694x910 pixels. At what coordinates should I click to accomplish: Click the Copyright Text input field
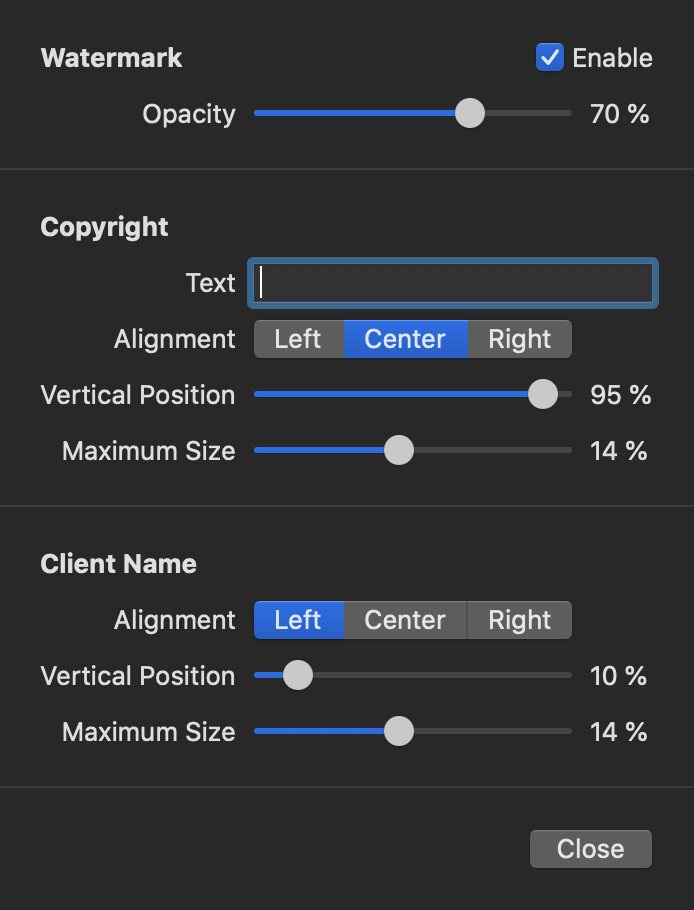tap(452, 283)
